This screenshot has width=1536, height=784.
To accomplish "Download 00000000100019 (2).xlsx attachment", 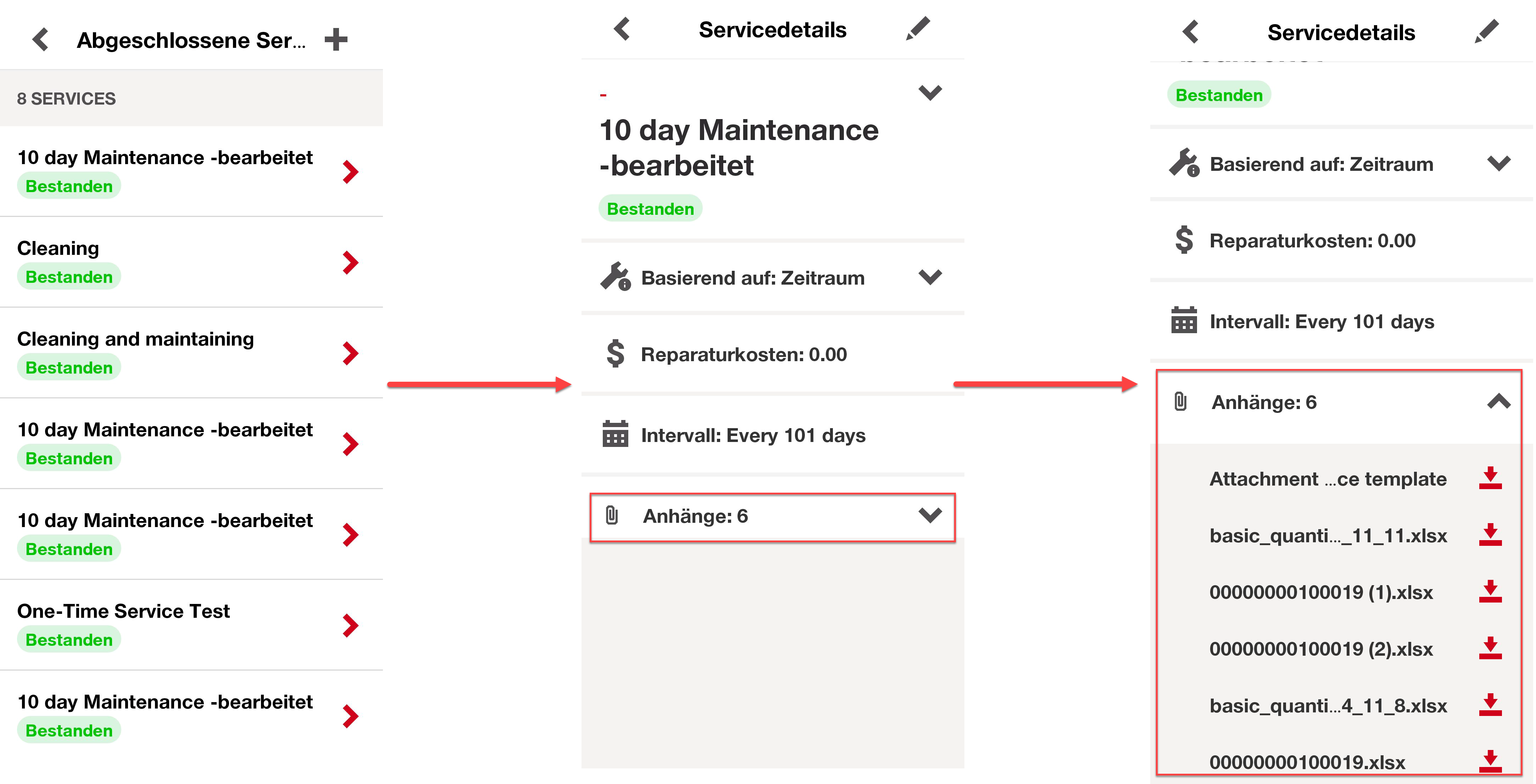I will (x=1490, y=648).
